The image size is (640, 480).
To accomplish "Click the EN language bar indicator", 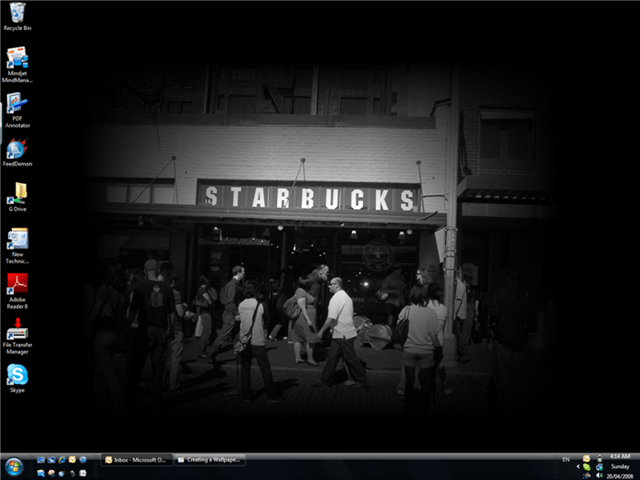I will pyautogui.click(x=566, y=460).
